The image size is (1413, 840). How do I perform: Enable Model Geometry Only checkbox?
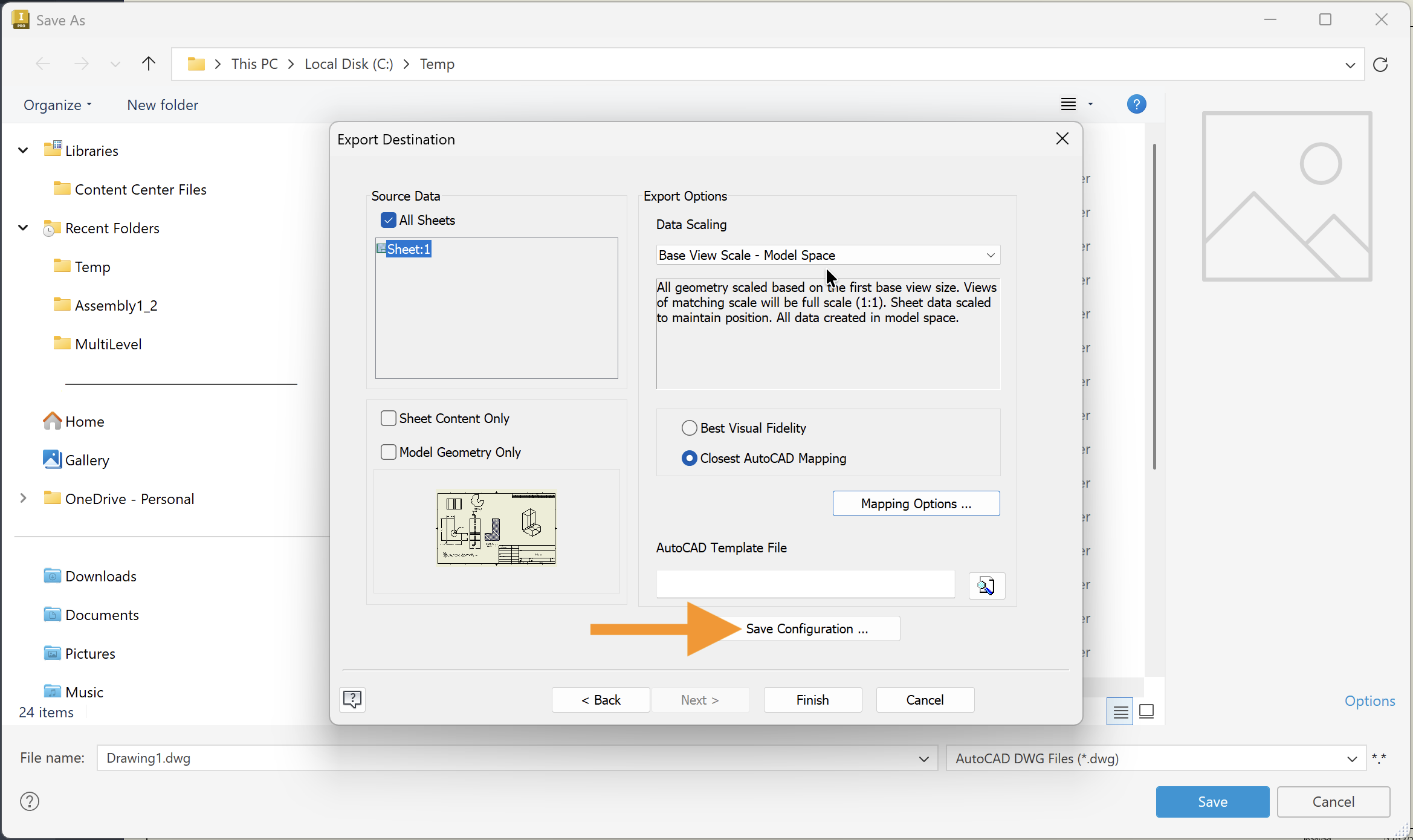coord(388,452)
